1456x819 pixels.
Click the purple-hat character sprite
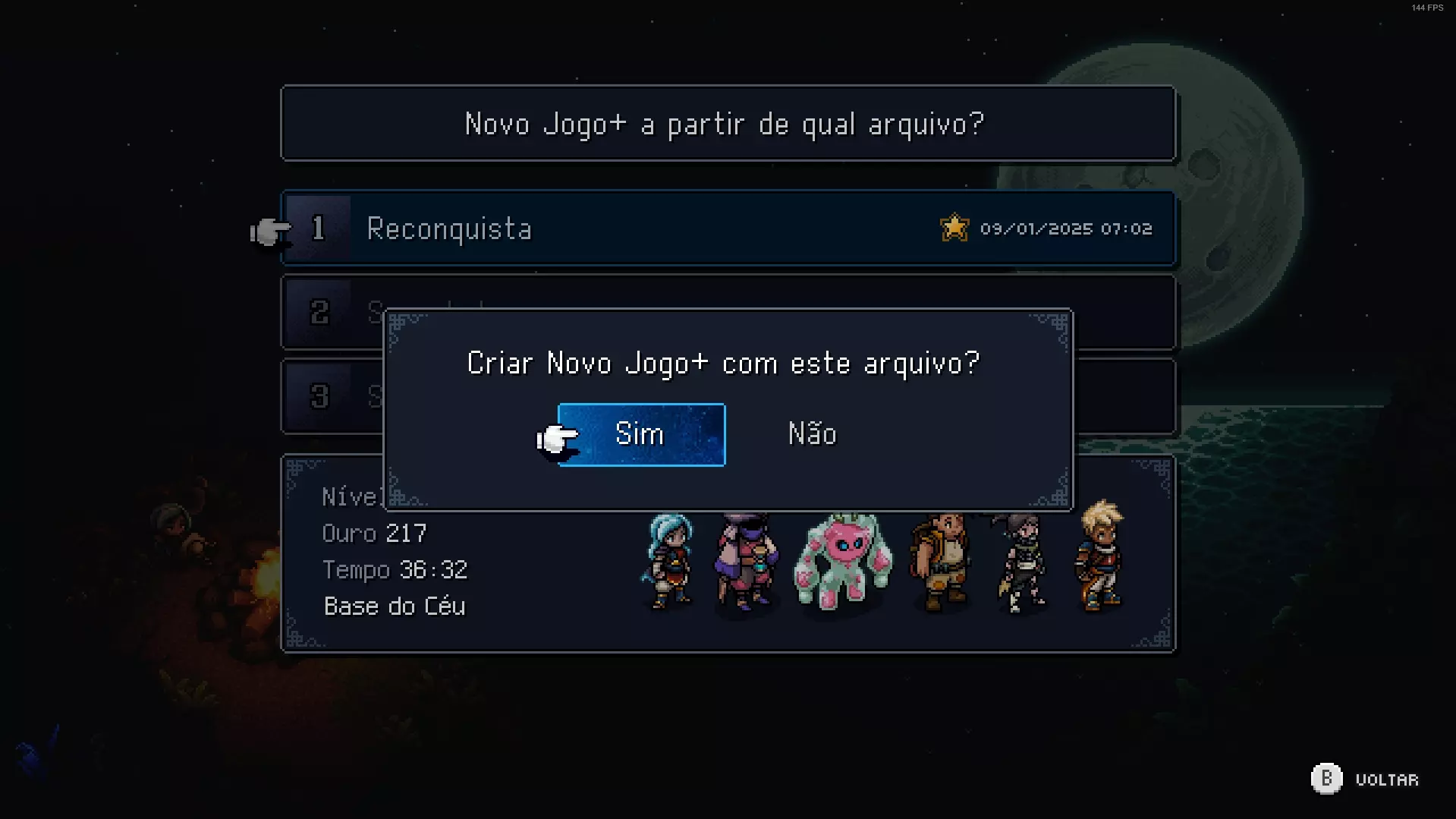[747, 562]
